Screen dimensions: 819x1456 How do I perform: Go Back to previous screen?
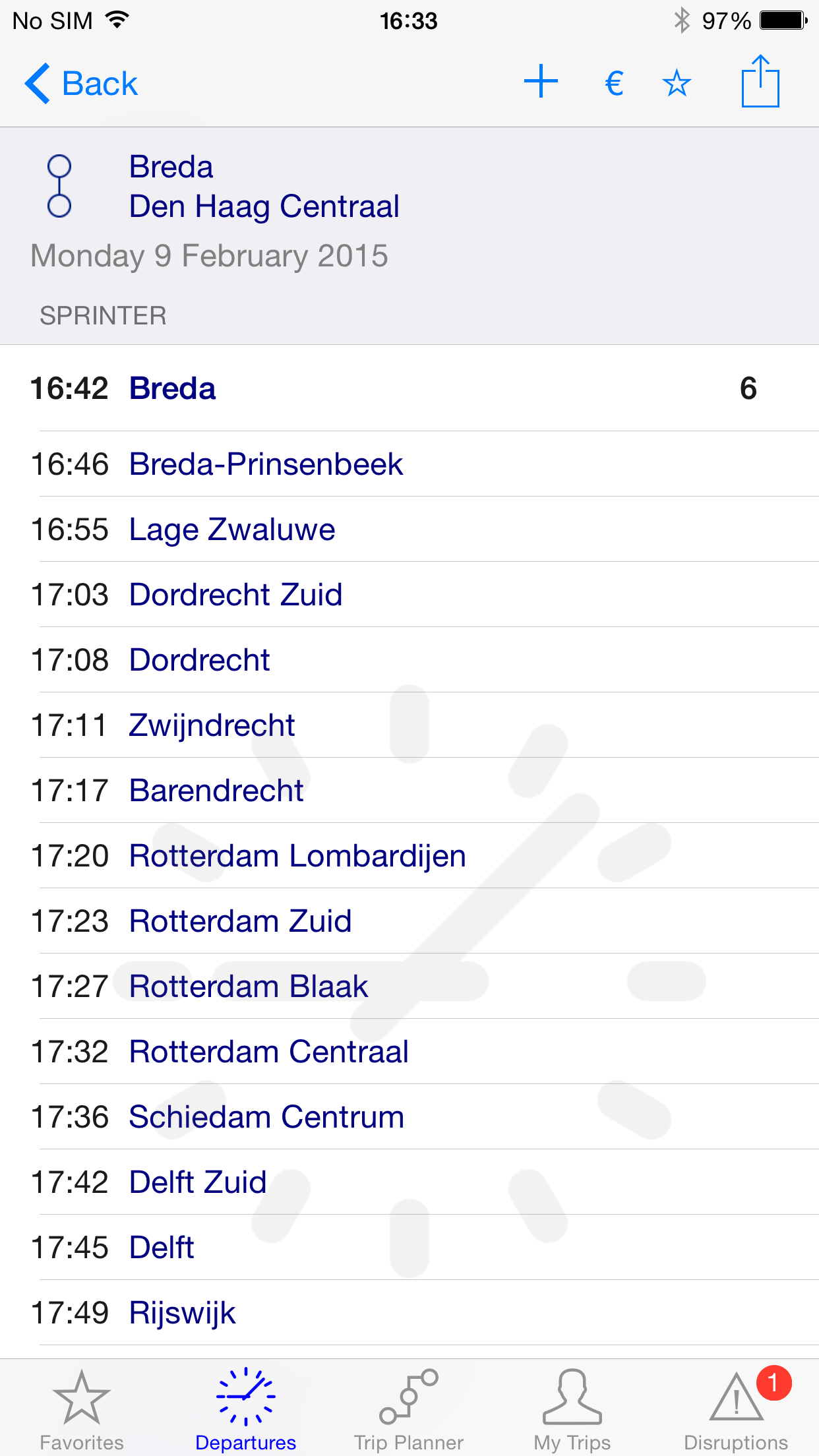81,84
